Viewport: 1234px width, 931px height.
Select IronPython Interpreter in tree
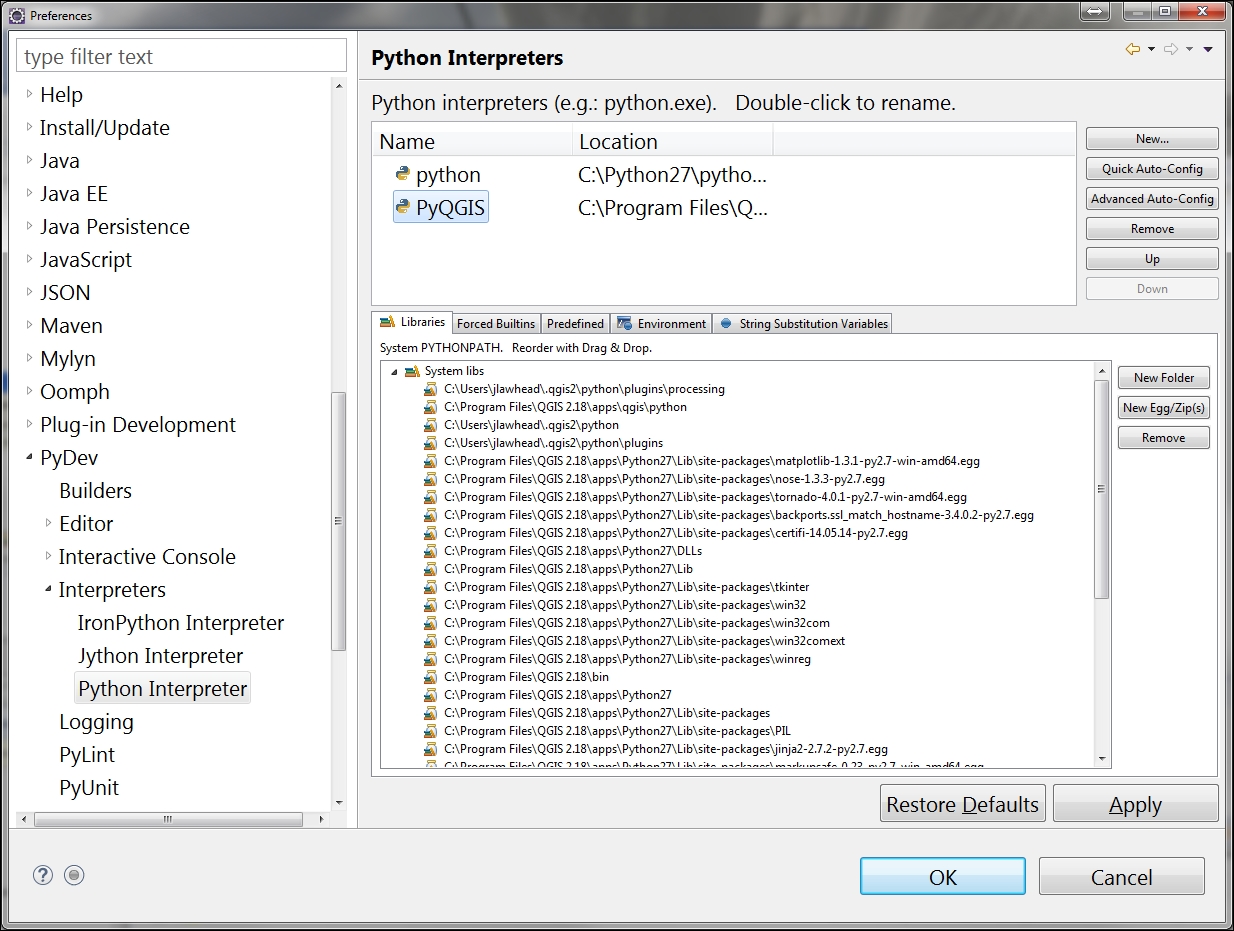[x=181, y=623]
